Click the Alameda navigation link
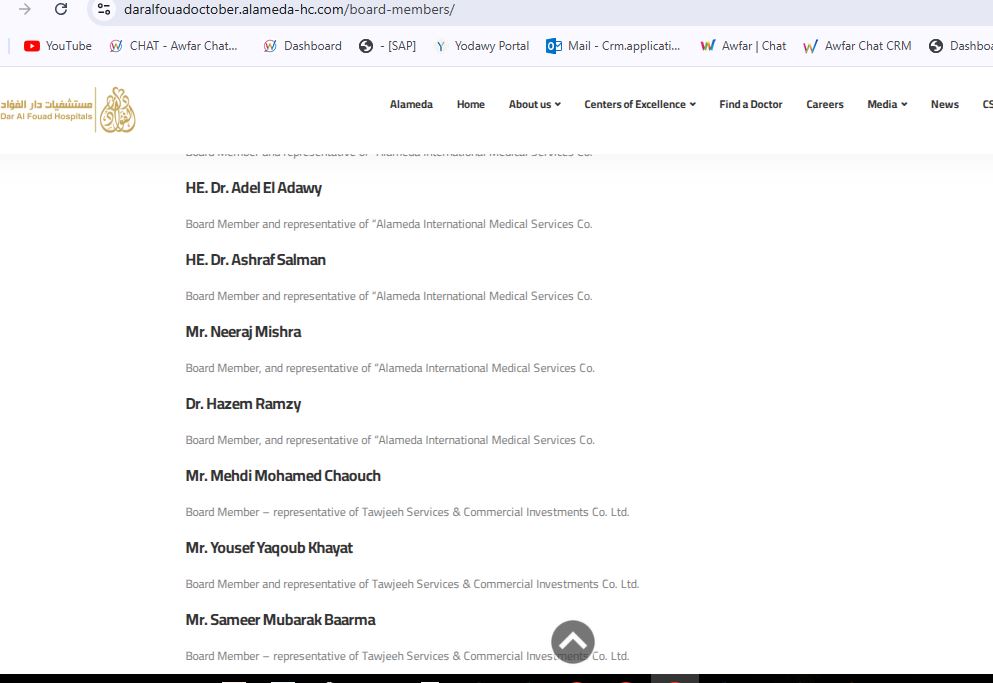This screenshot has height=683, width=993. (411, 105)
